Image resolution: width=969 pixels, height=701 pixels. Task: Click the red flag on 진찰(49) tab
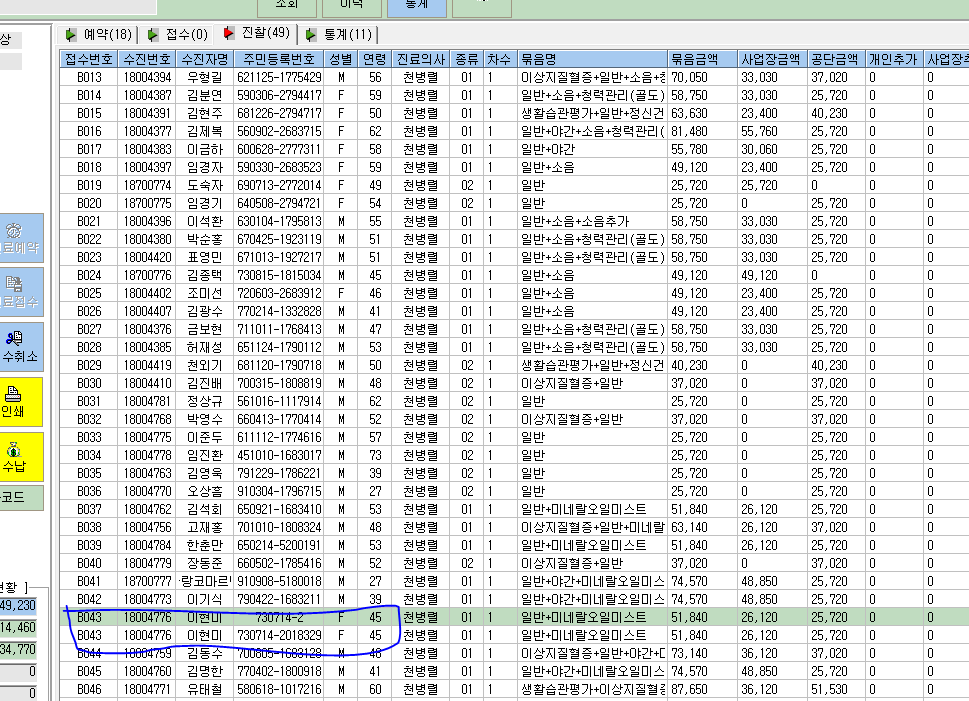tap(229, 33)
